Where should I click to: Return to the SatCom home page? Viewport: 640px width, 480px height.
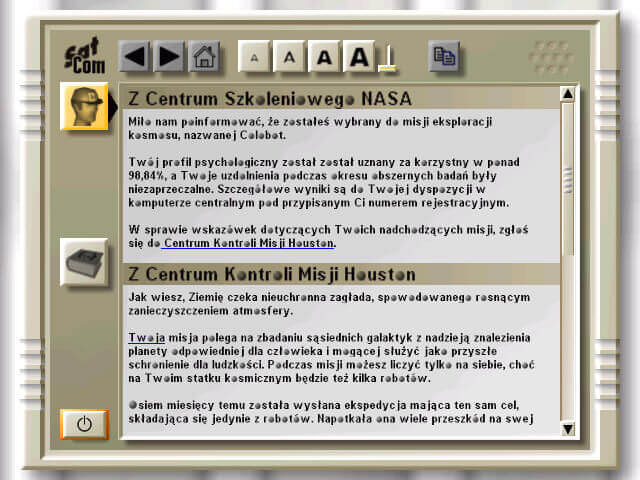click(204, 56)
